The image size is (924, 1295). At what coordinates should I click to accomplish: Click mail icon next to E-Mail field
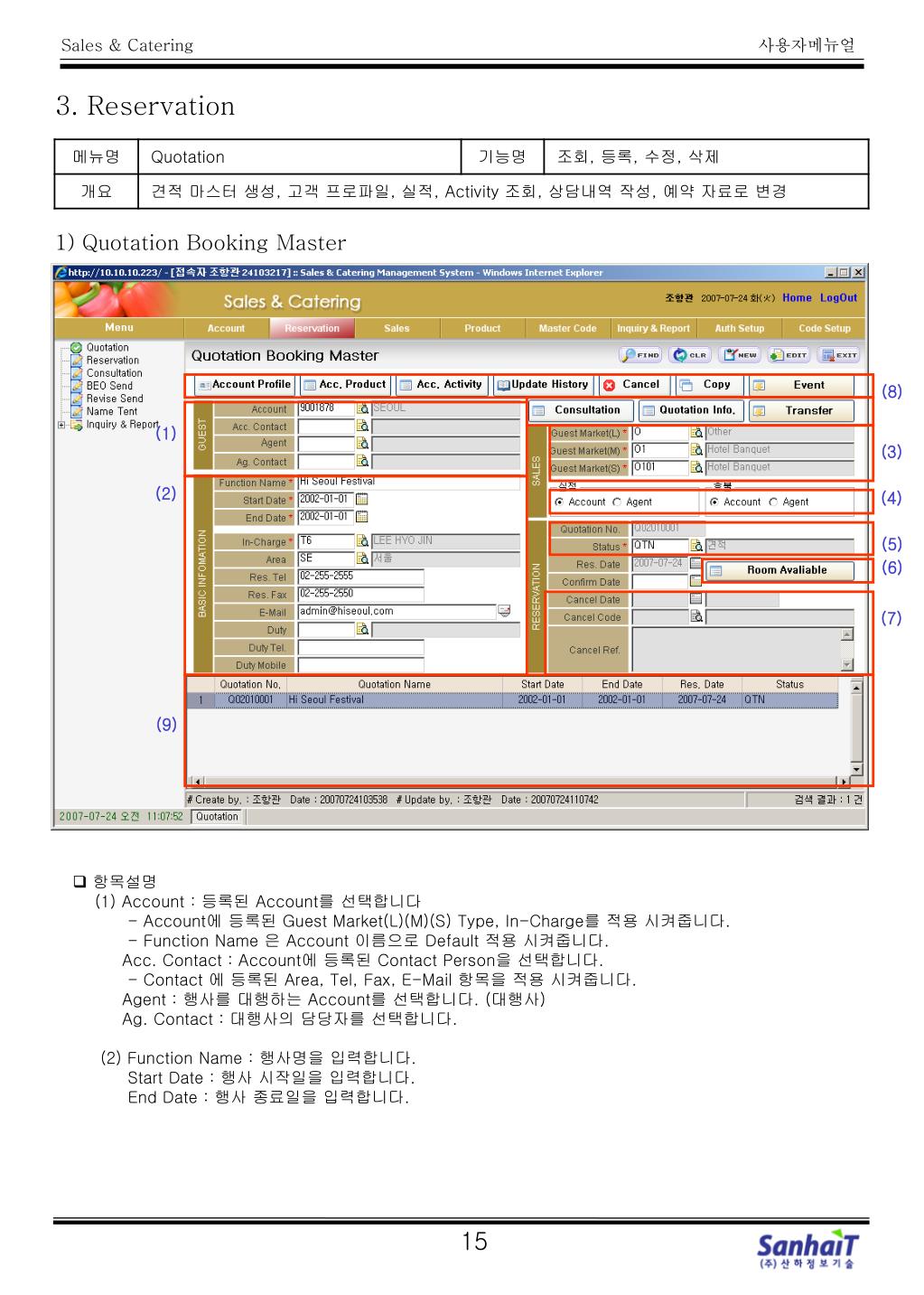point(504,612)
